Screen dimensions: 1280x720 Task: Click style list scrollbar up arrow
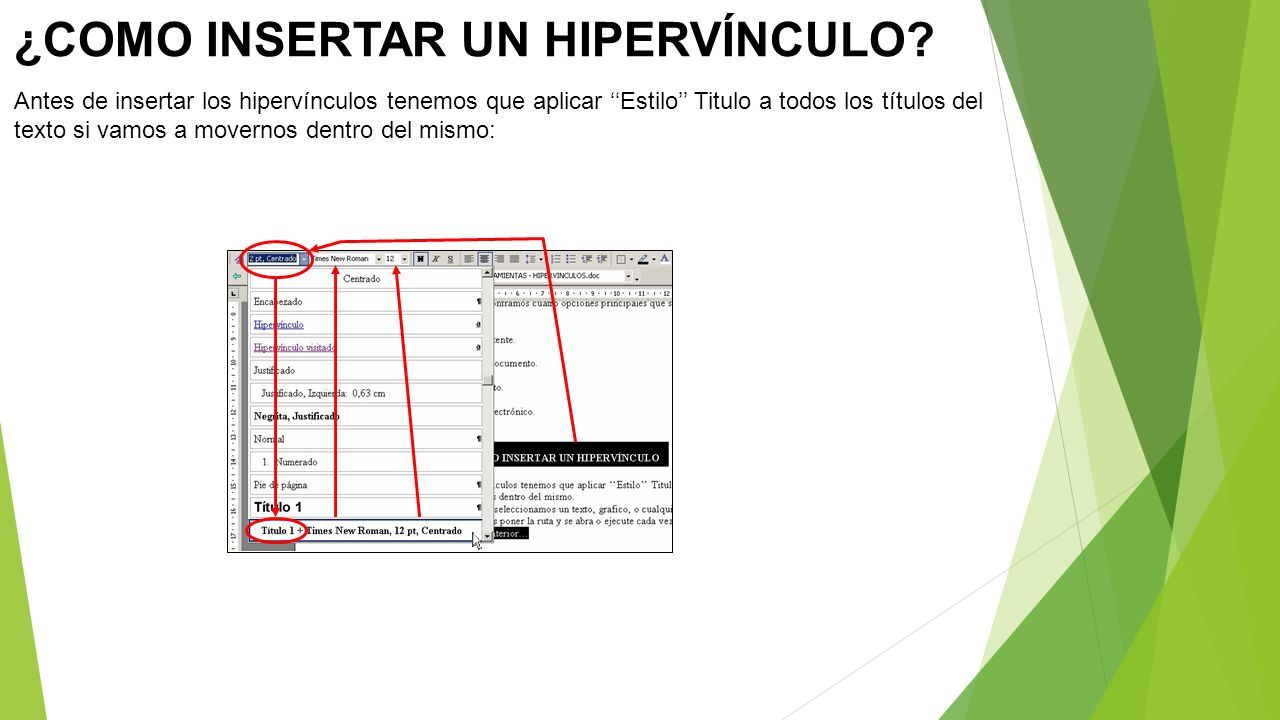[488, 272]
